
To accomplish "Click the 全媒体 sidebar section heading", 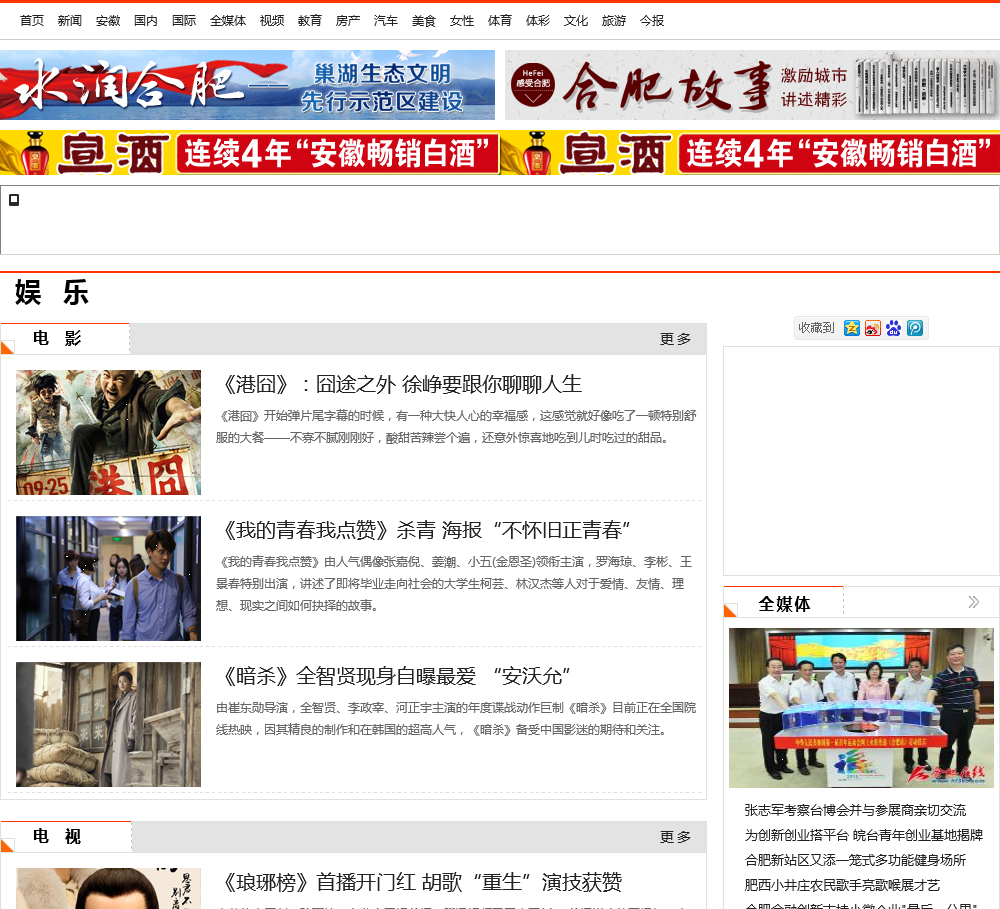I will point(784,603).
